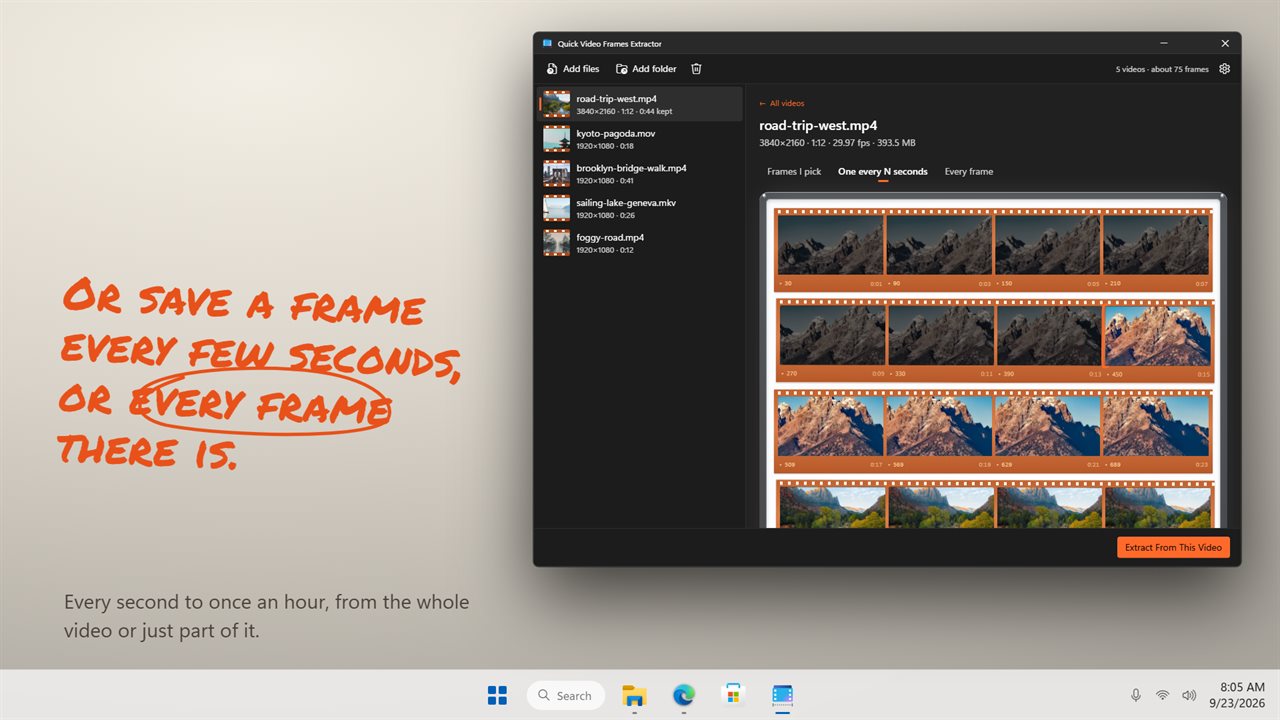Select the One every N seconds tab

[883, 172]
